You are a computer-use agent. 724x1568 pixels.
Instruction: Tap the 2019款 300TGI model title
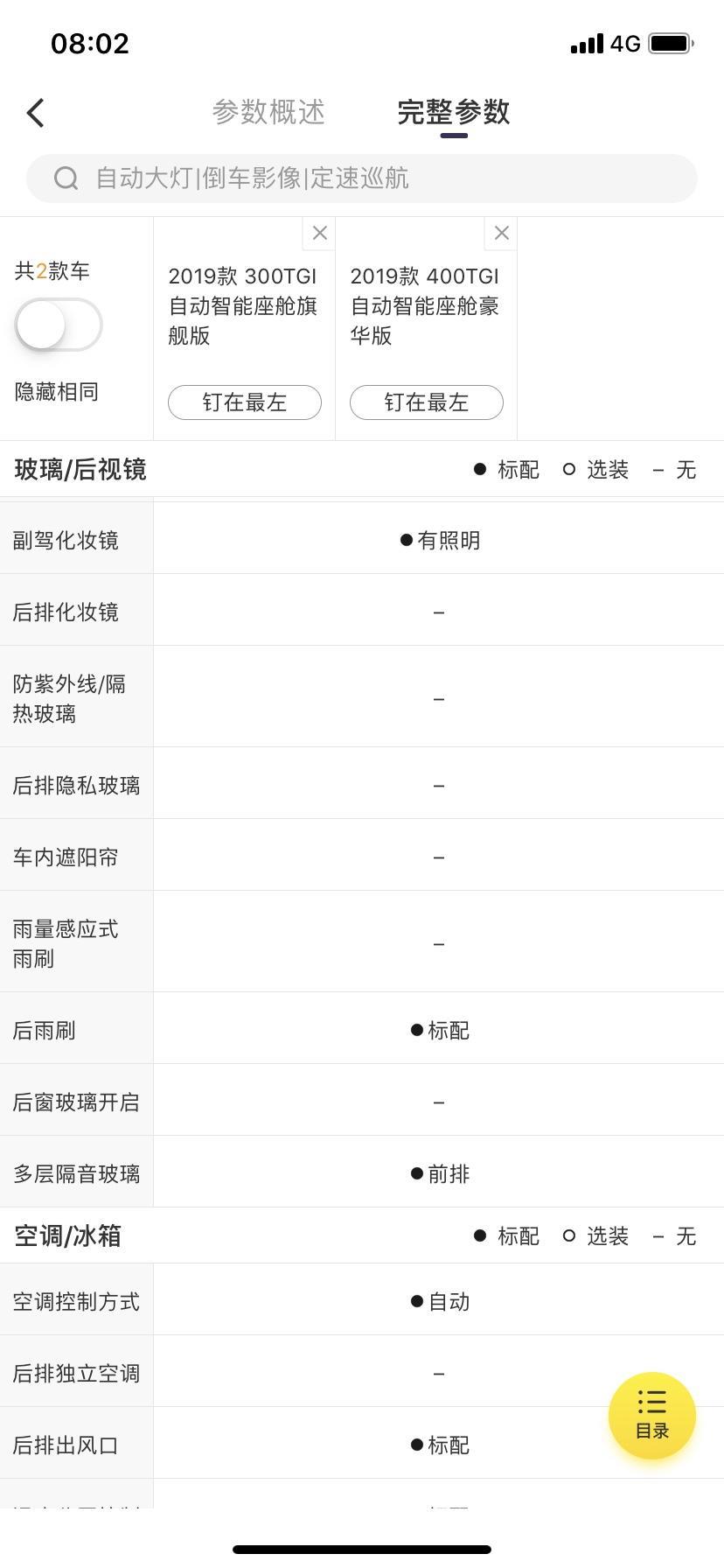[243, 305]
